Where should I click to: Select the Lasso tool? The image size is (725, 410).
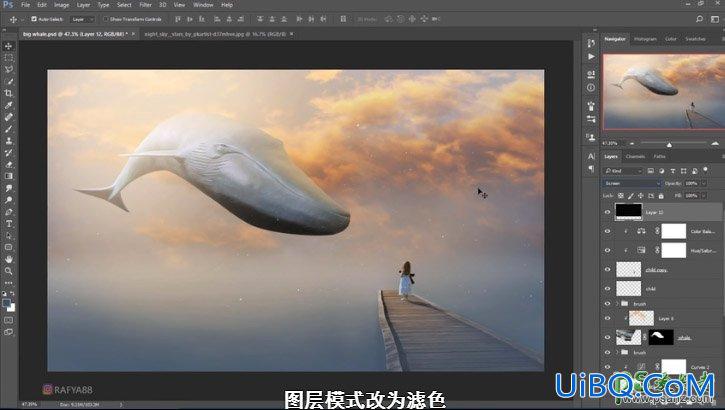[x=8, y=69]
